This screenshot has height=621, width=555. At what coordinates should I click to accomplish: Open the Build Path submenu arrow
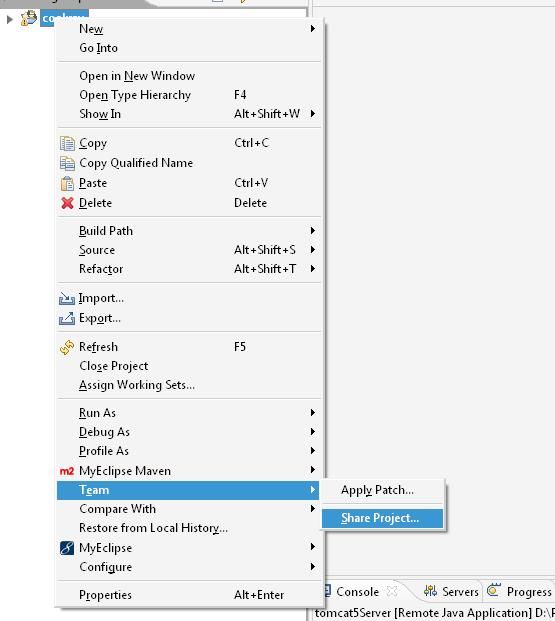click(313, 230)
